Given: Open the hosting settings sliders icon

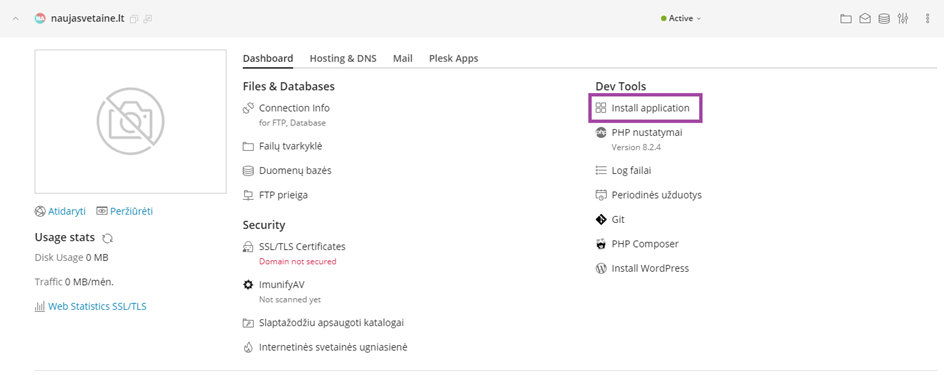Looking at the screenshot, I should click(902, 19).
